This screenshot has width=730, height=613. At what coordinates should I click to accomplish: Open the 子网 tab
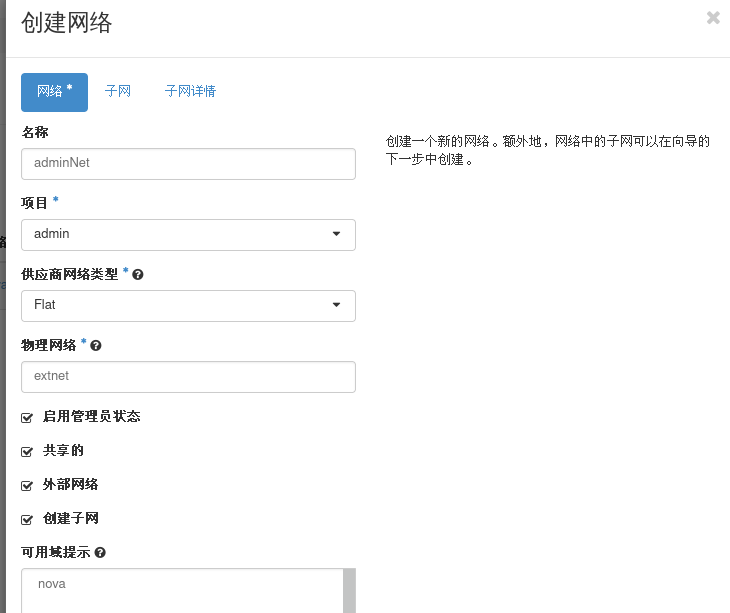(x=118, y=91)
